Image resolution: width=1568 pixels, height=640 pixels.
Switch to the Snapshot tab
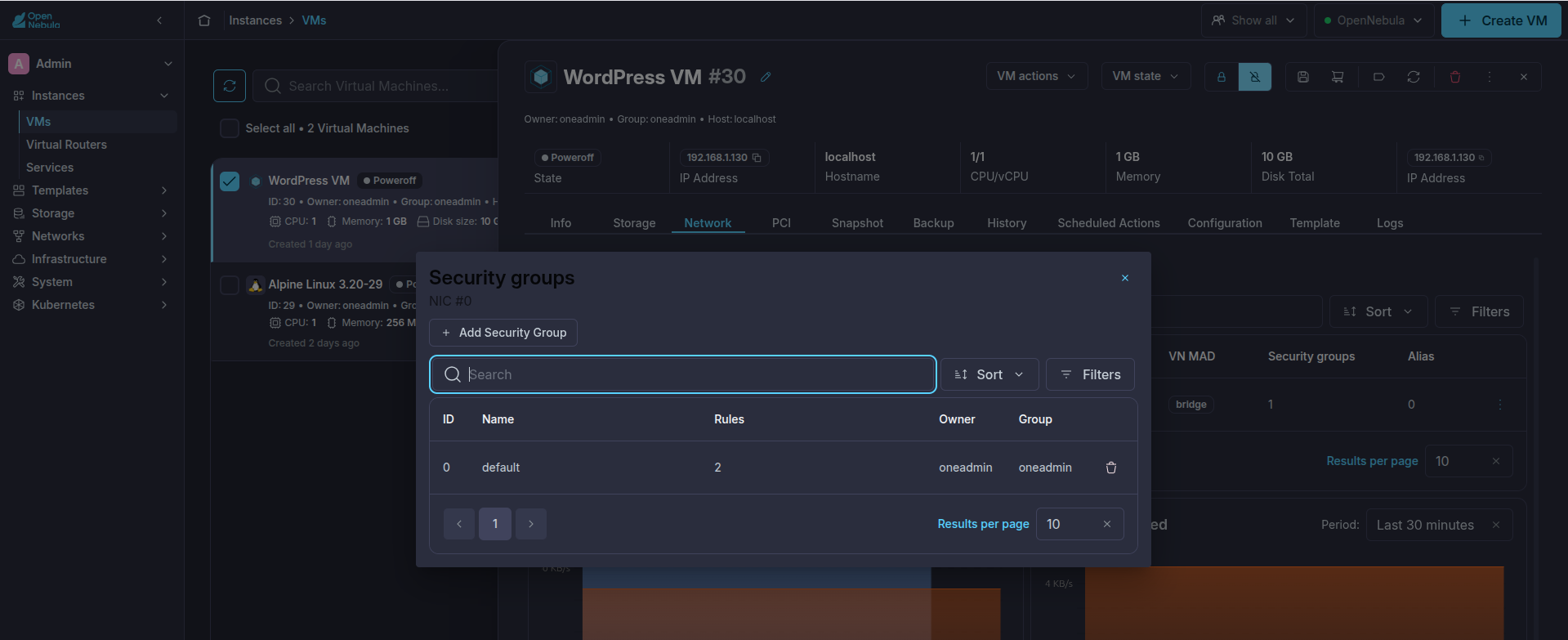[857, 223]
